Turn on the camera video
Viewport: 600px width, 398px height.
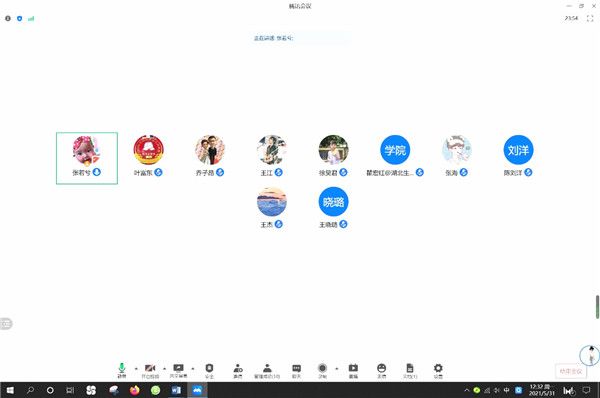point(150,370)
